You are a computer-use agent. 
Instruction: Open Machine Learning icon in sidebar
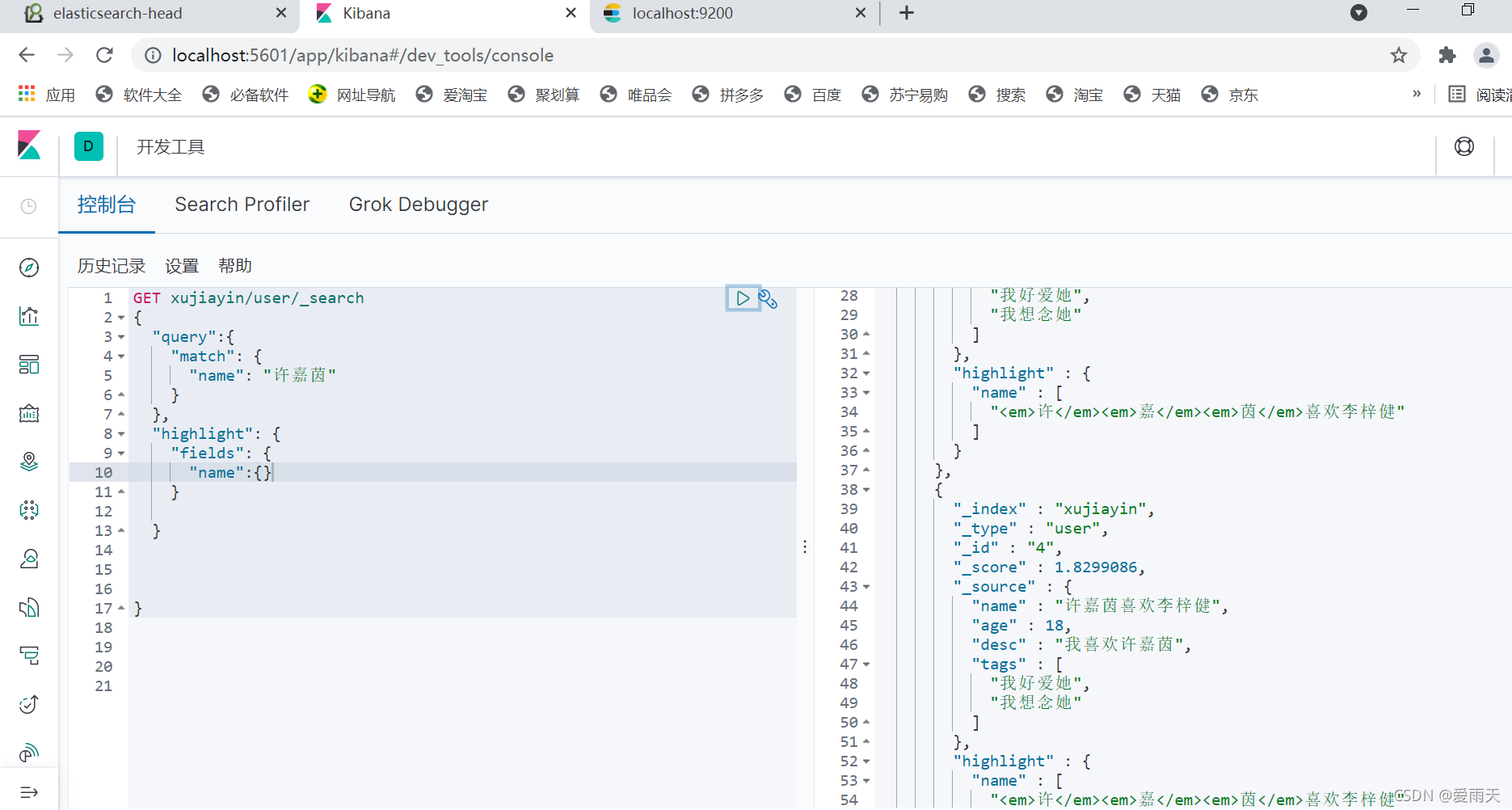pos(29,510)
